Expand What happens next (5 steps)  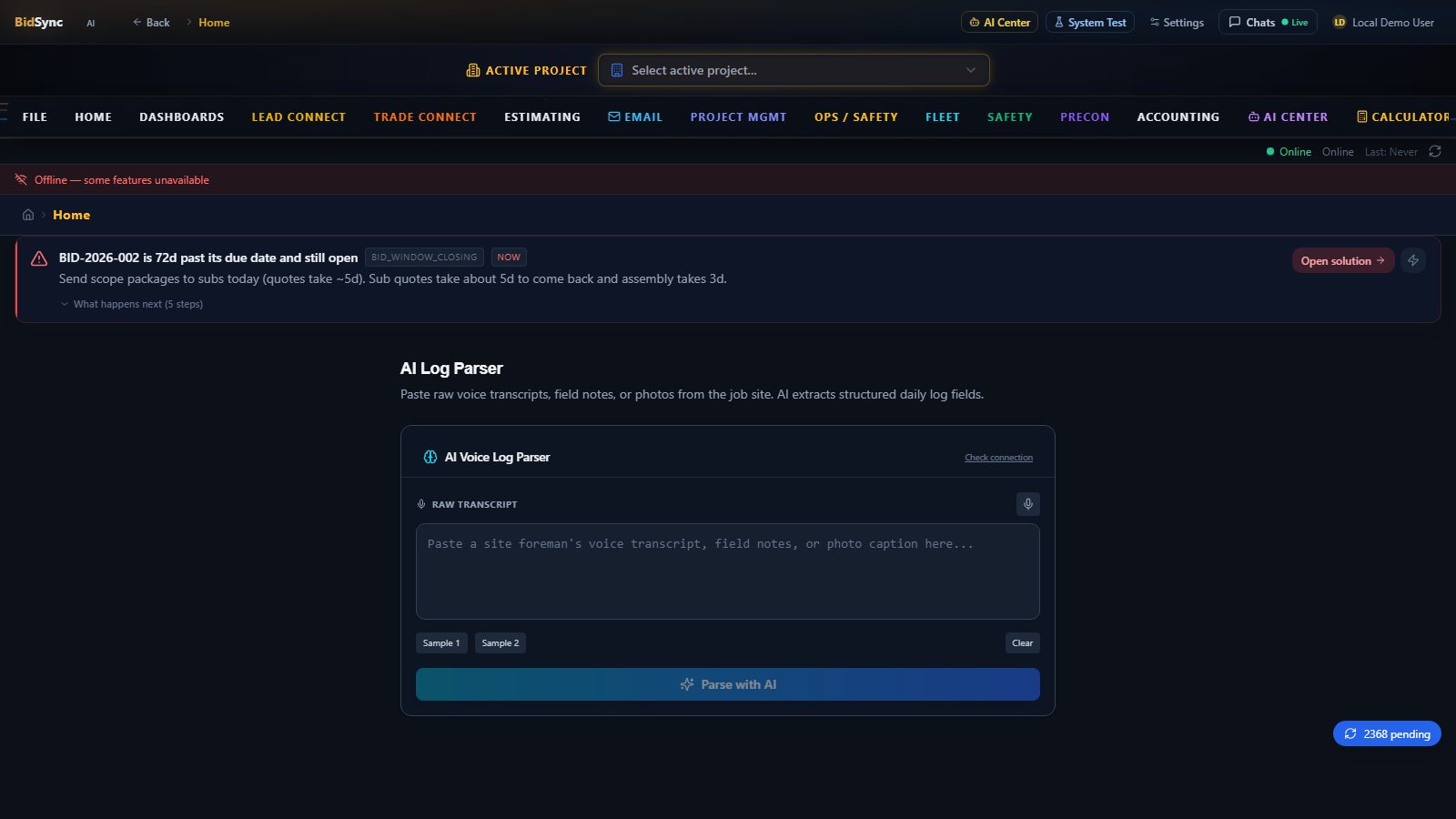tap(131, 304)
